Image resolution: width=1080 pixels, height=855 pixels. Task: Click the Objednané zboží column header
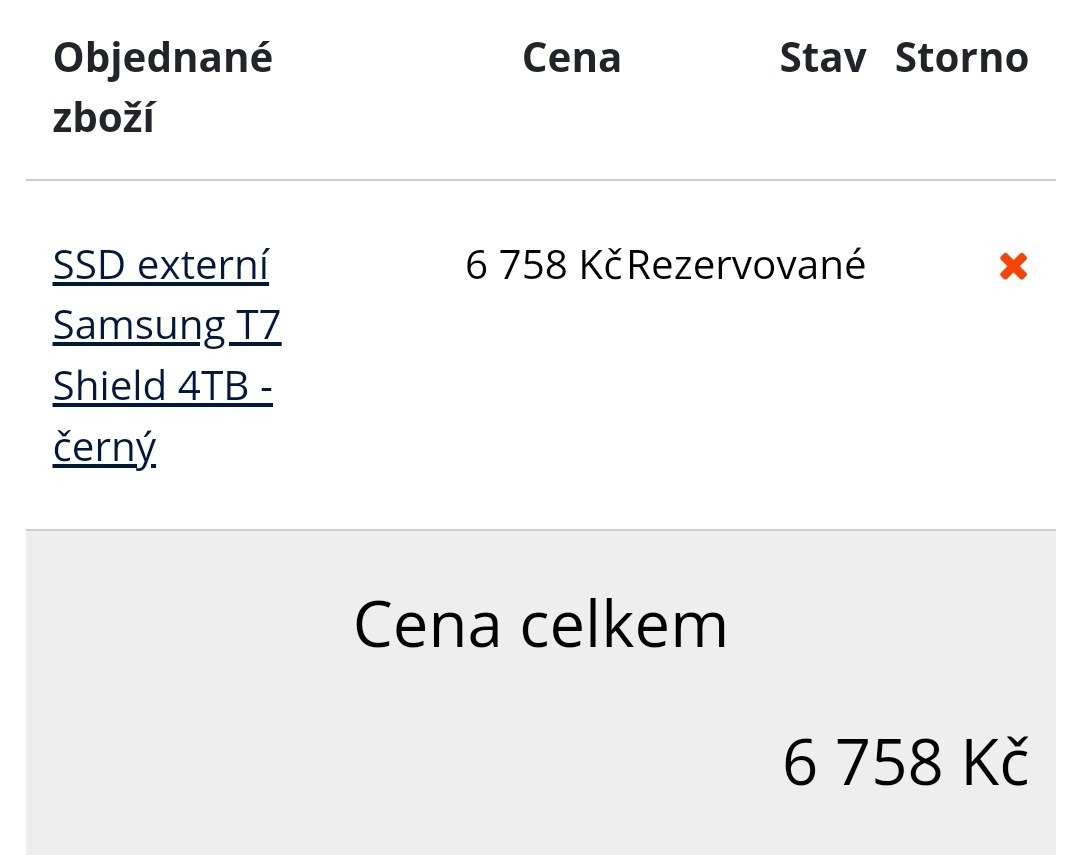point(162,88)
